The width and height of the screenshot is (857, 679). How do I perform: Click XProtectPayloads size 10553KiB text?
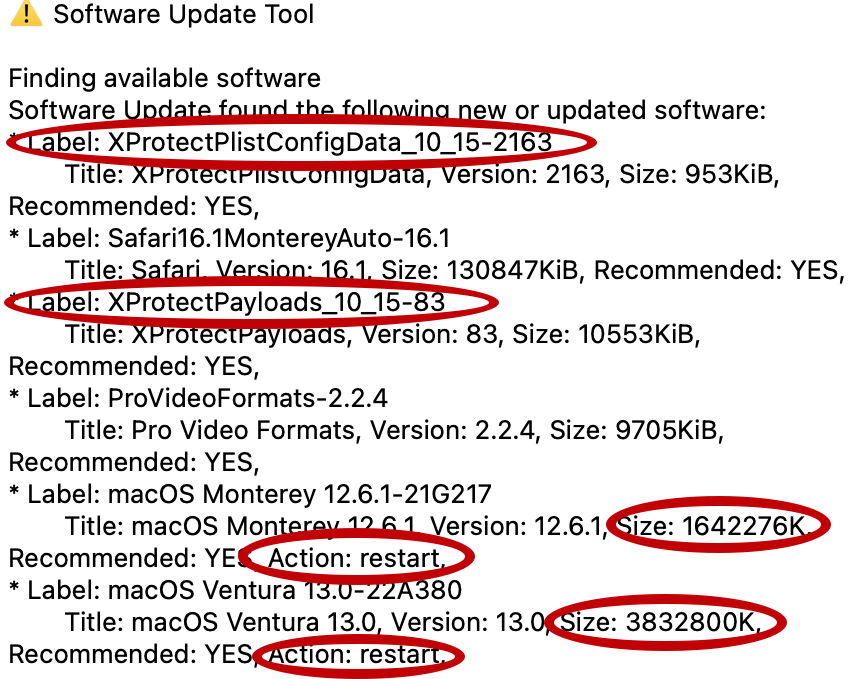(606, 334)
